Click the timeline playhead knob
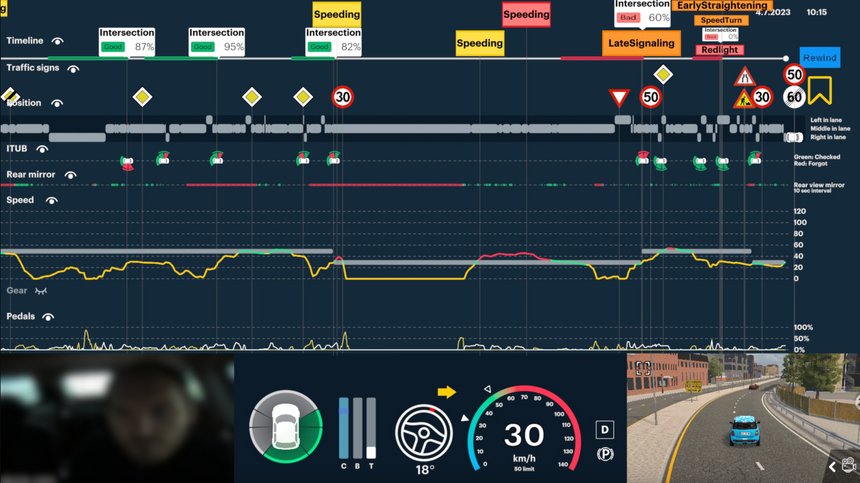This screenshot has height=483, width=860. point(786,59)
